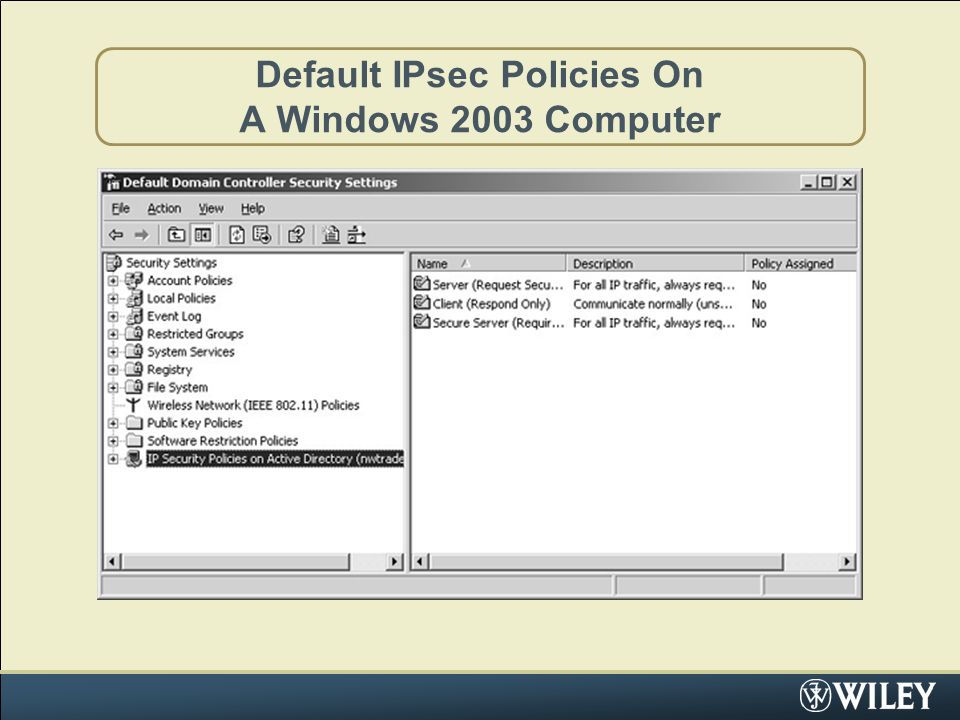The image size is (960, 720).
Task: Click the right pane's scroll-right arrow
Action: click(847, 561)
